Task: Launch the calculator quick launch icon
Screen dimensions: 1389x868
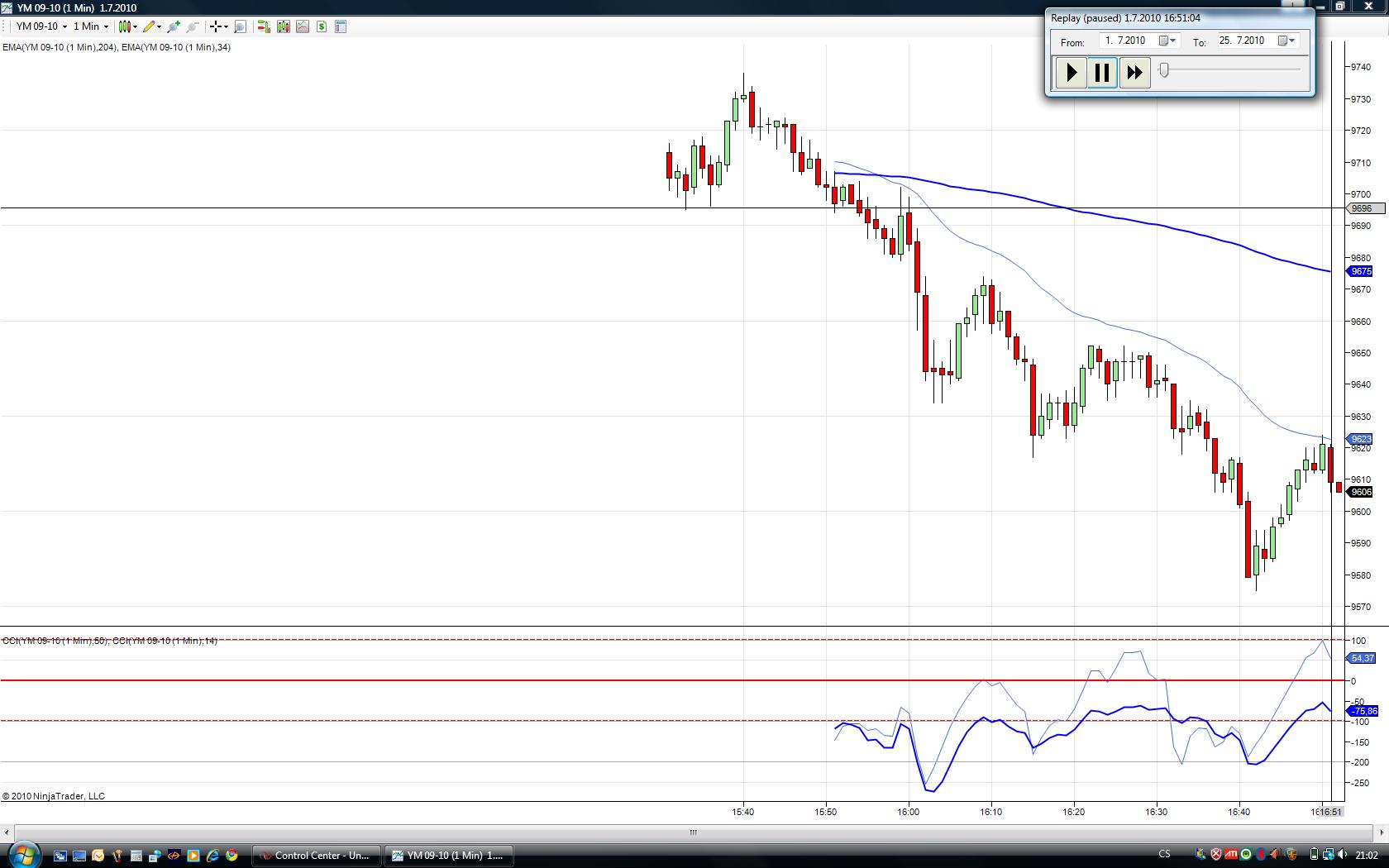Action: click(x=136, y=856)
